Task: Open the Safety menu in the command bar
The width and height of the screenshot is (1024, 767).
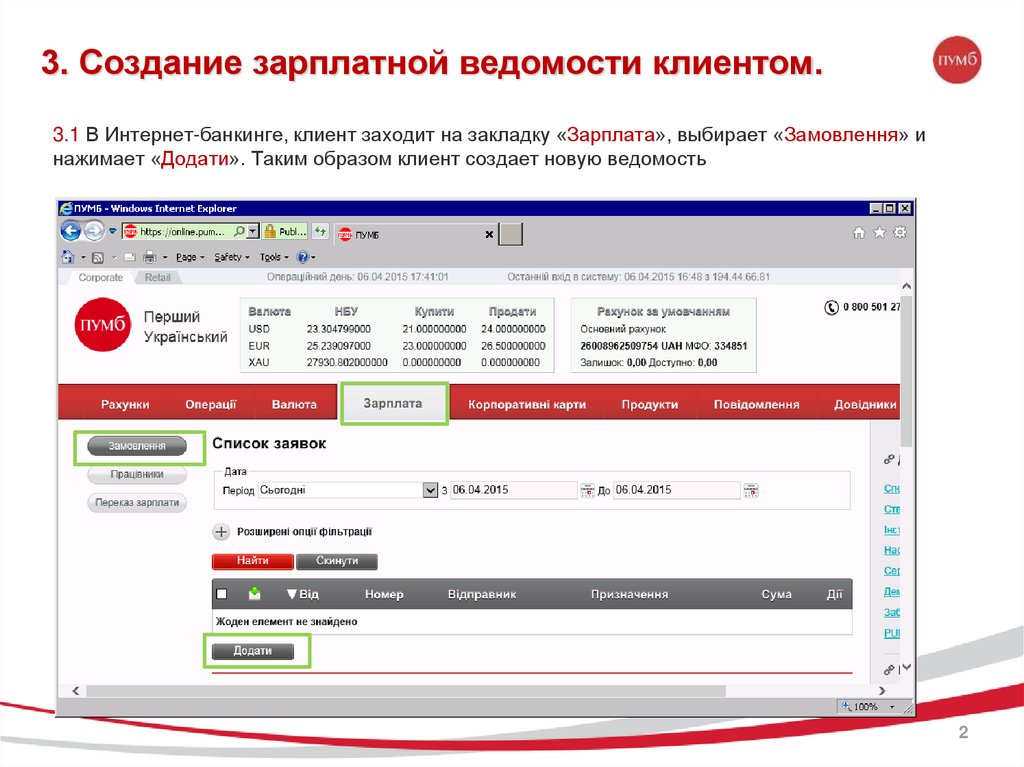Action: point(231,257)
